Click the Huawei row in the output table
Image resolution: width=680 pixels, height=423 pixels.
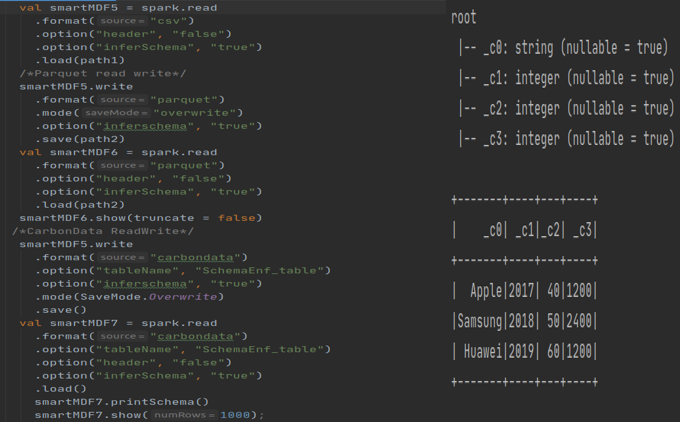525,350
